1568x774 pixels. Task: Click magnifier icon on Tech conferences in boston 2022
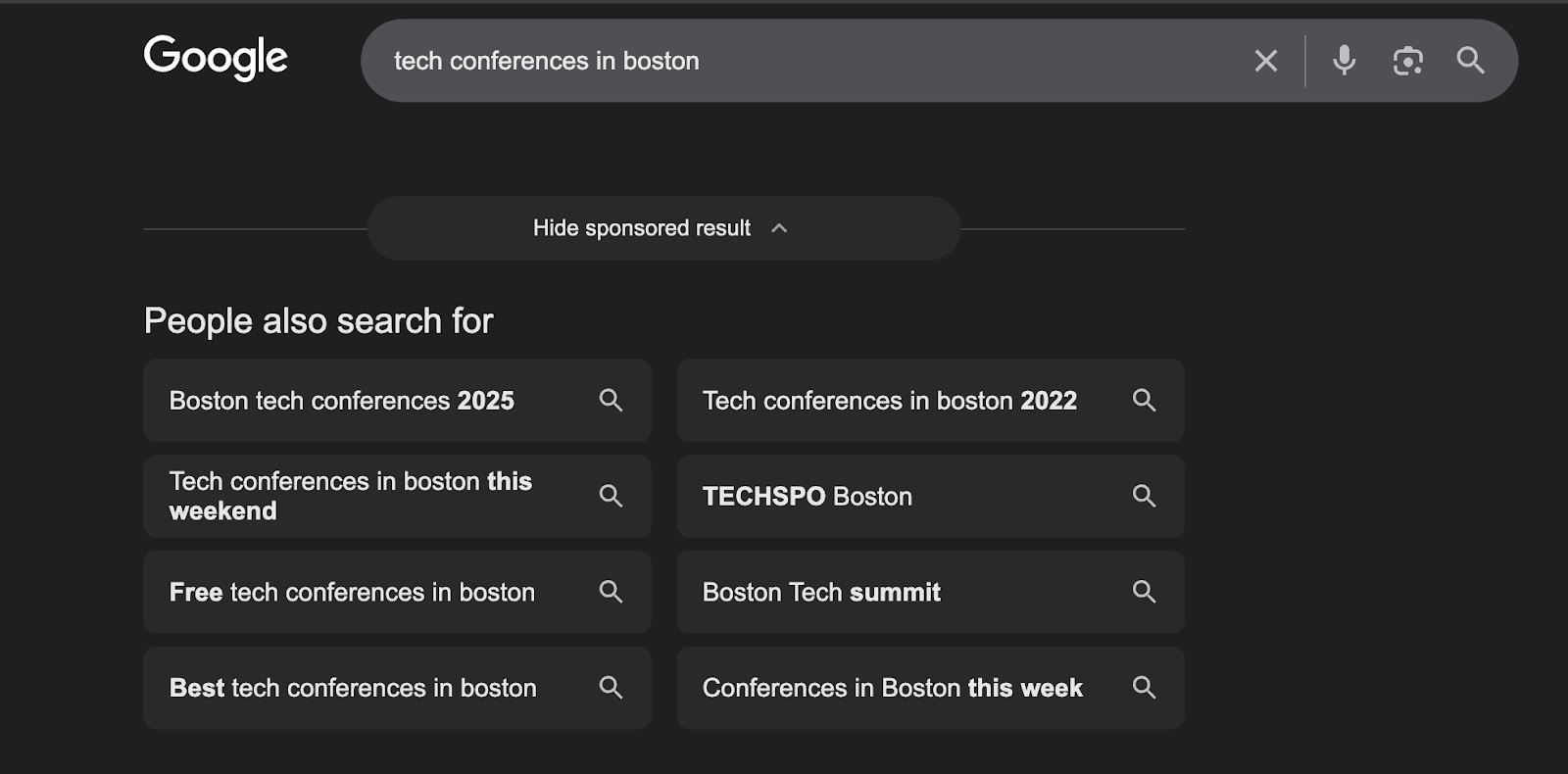[x=1144, y=400]
